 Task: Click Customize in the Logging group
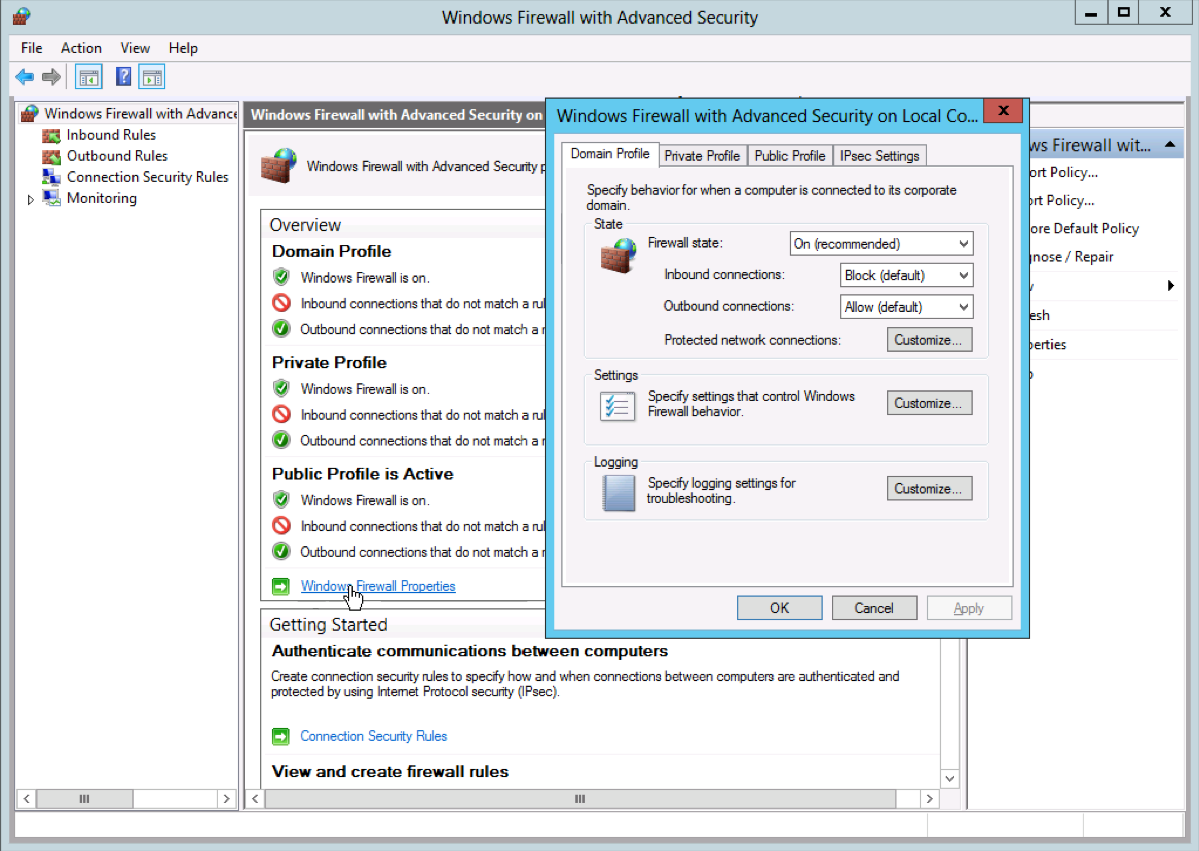click(x=929, y=489)
